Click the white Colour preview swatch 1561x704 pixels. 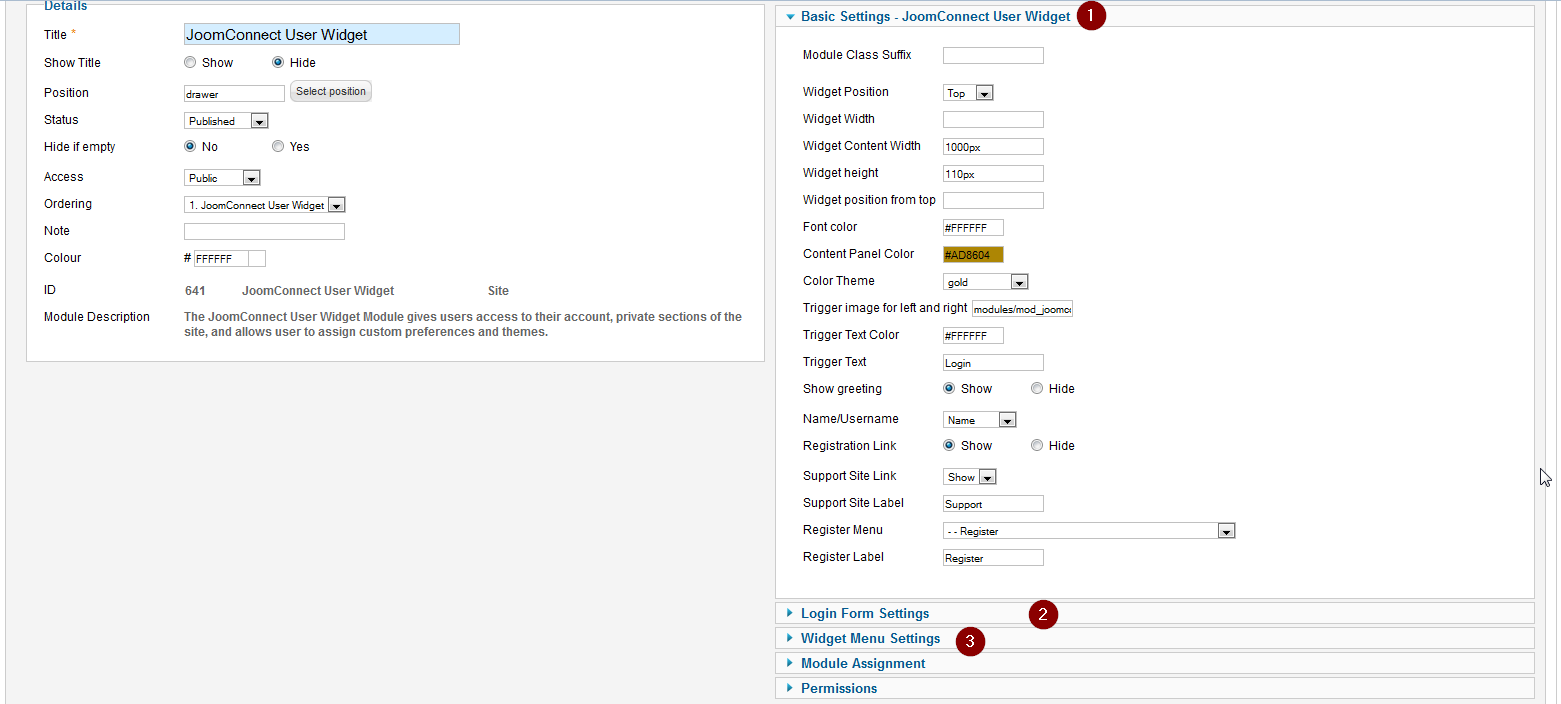[256, 258]
